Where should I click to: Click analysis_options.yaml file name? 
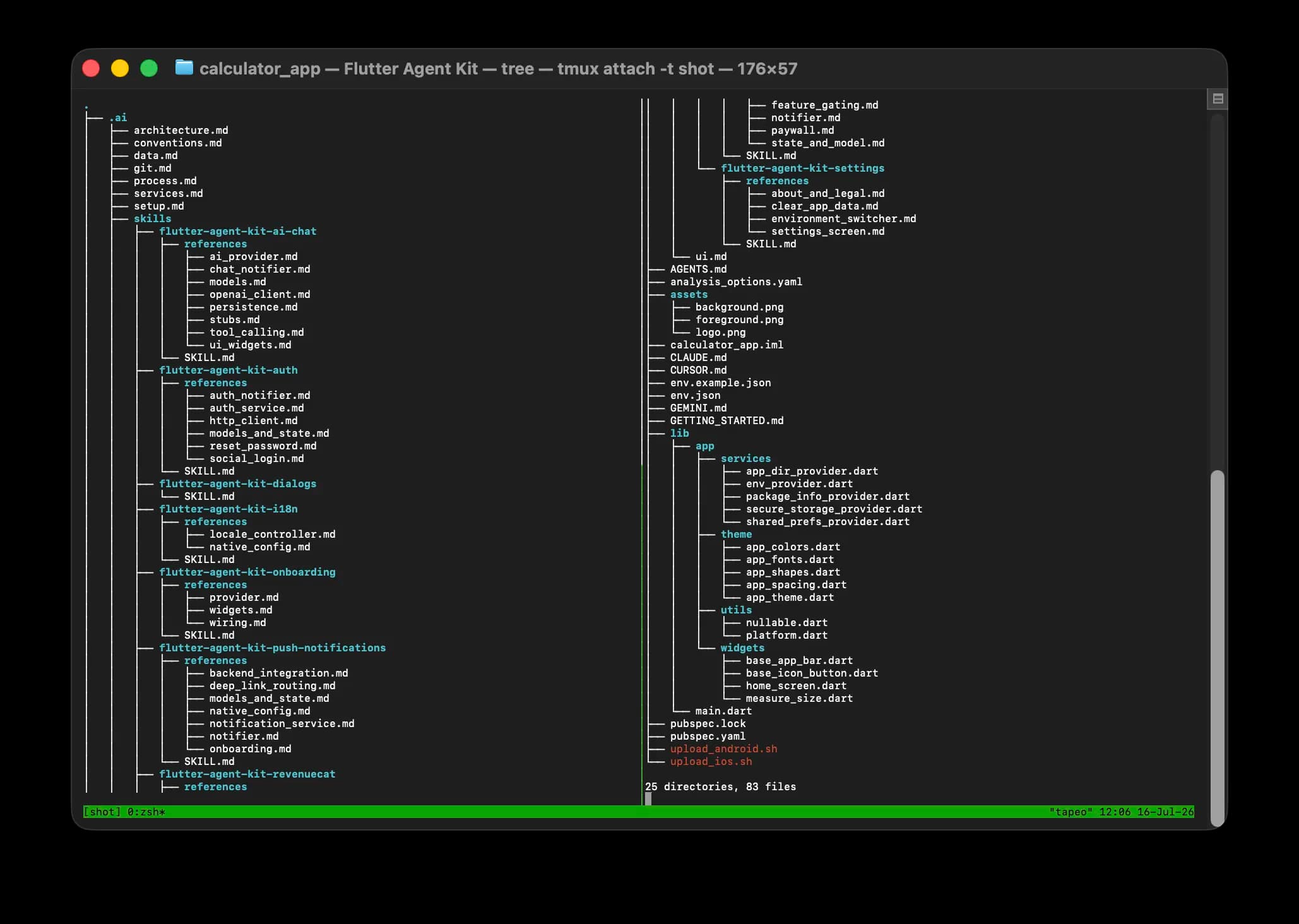(737, 281)
